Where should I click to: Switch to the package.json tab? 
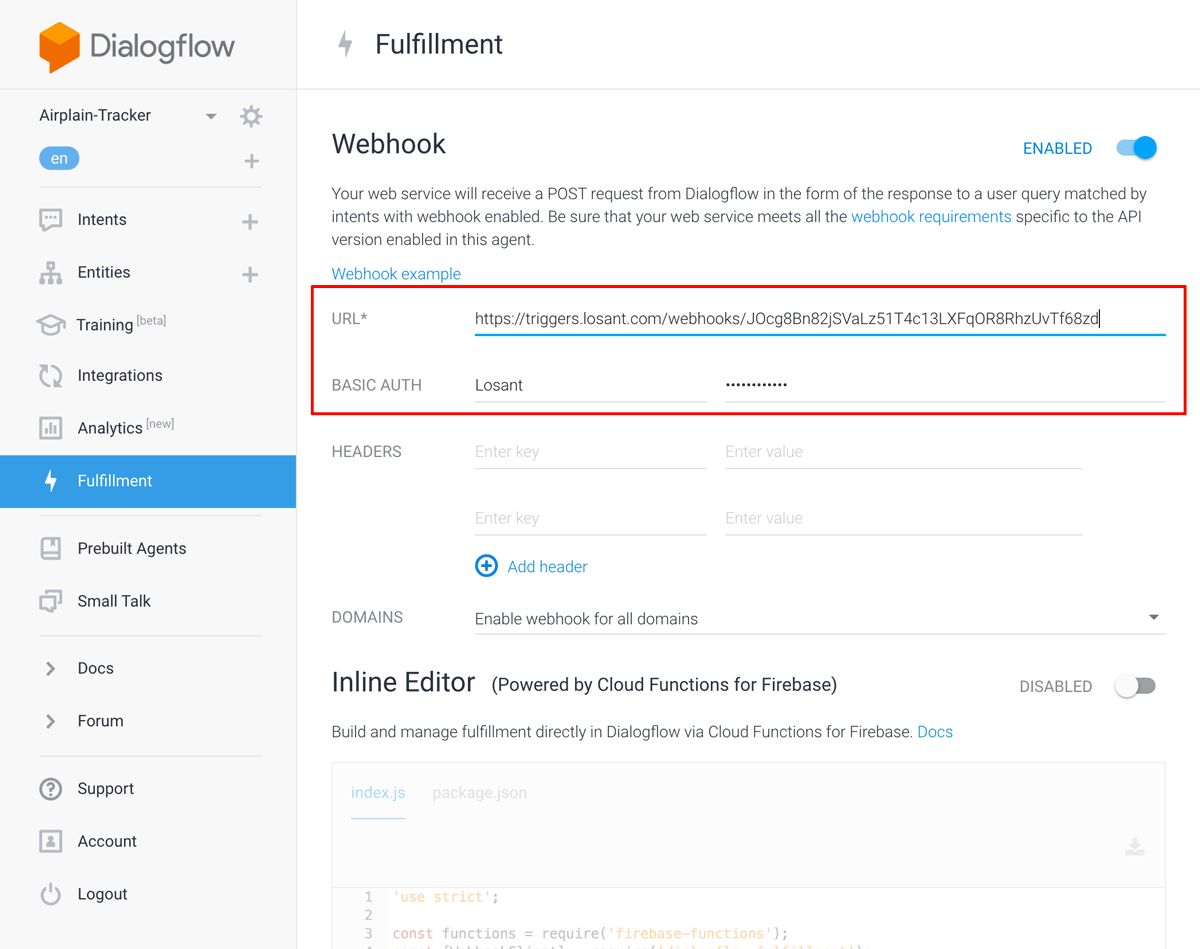(479, 793)
